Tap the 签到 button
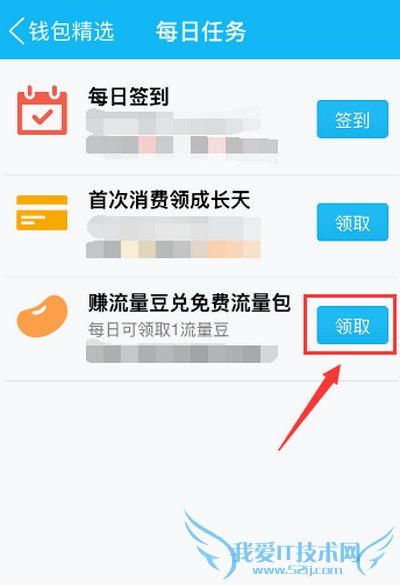 (352, 119)
